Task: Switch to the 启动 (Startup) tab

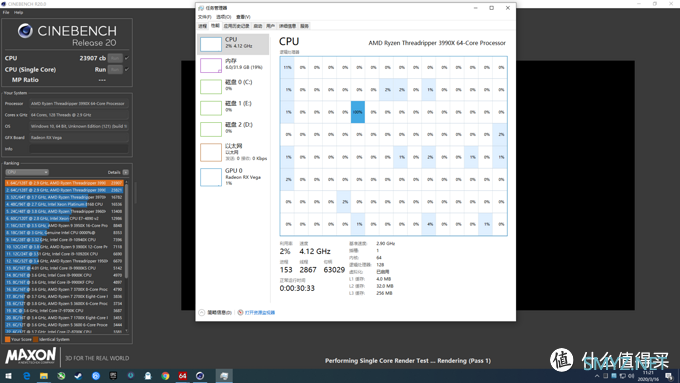Action: (258, 26)
